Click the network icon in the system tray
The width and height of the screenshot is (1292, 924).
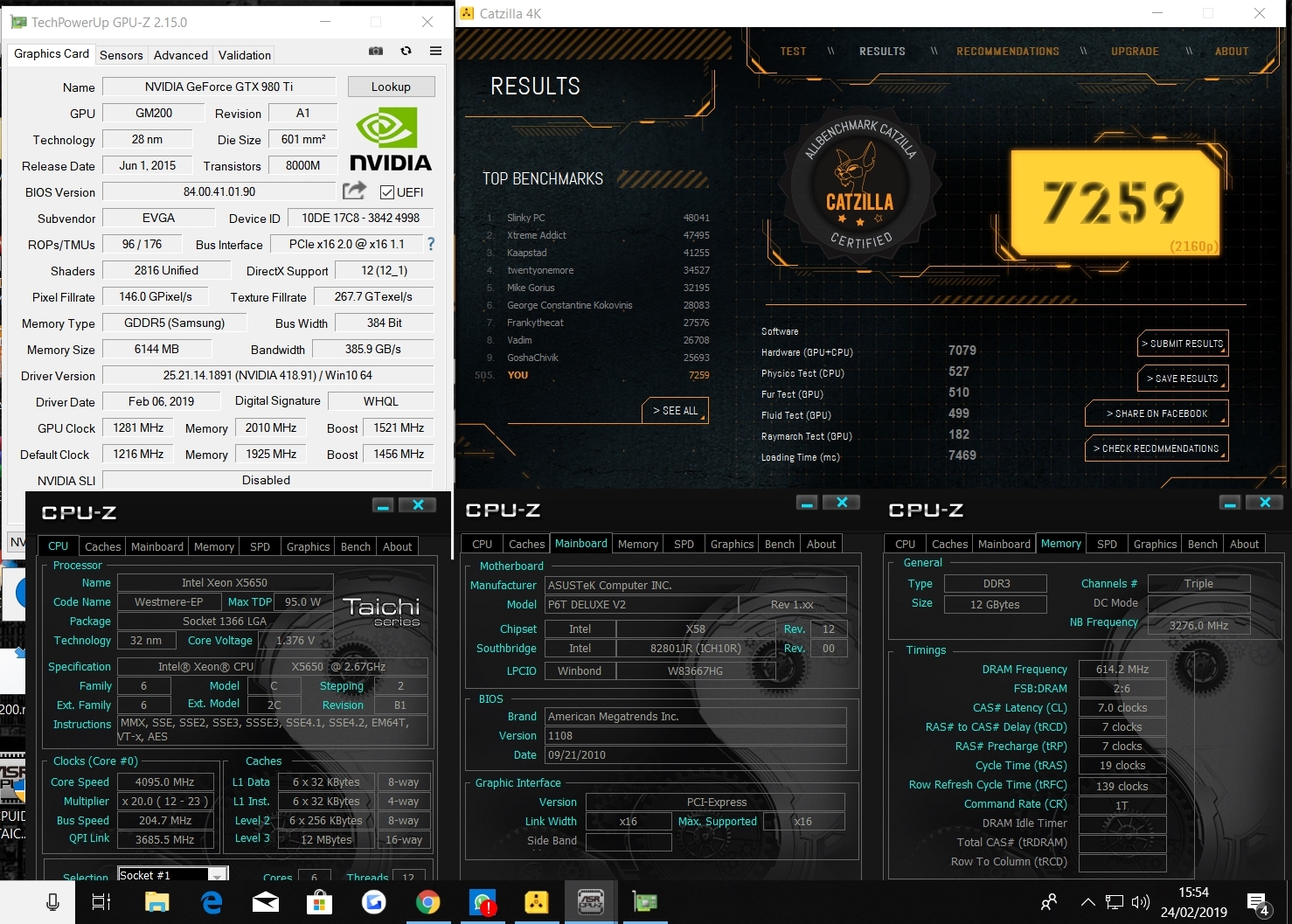pos(1115,902)
